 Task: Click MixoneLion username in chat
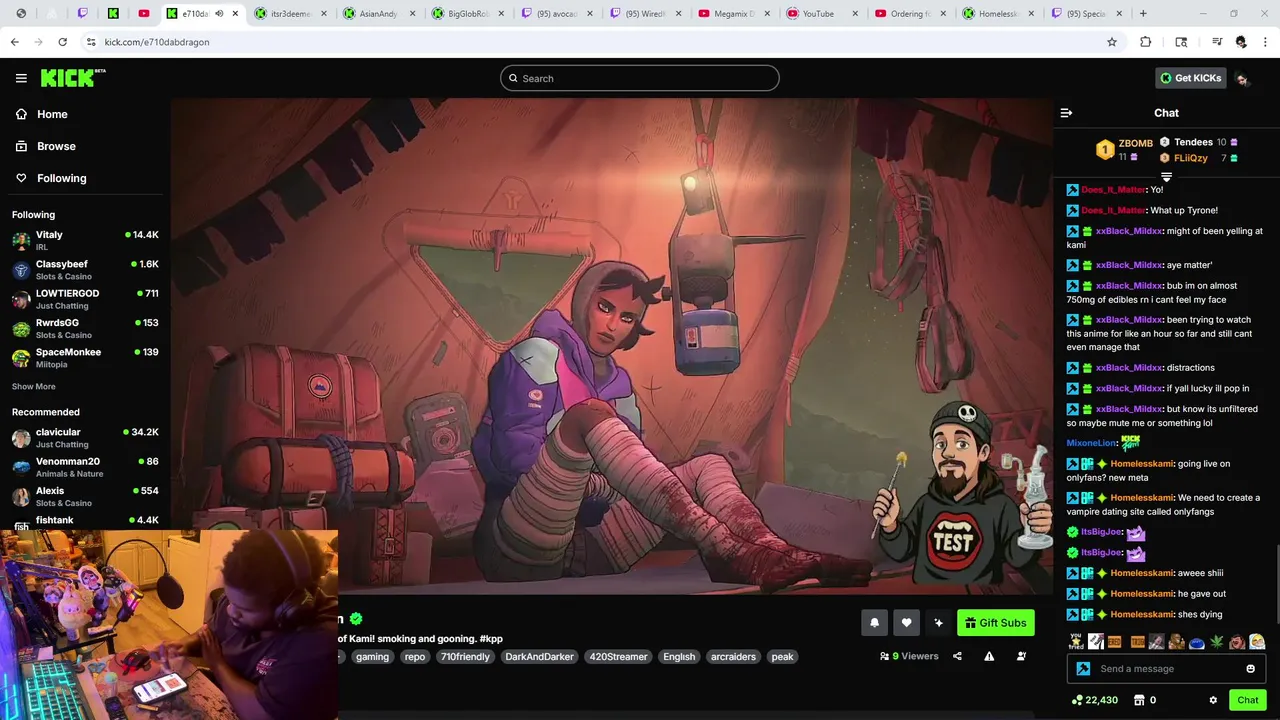(x=1091, y=443)
